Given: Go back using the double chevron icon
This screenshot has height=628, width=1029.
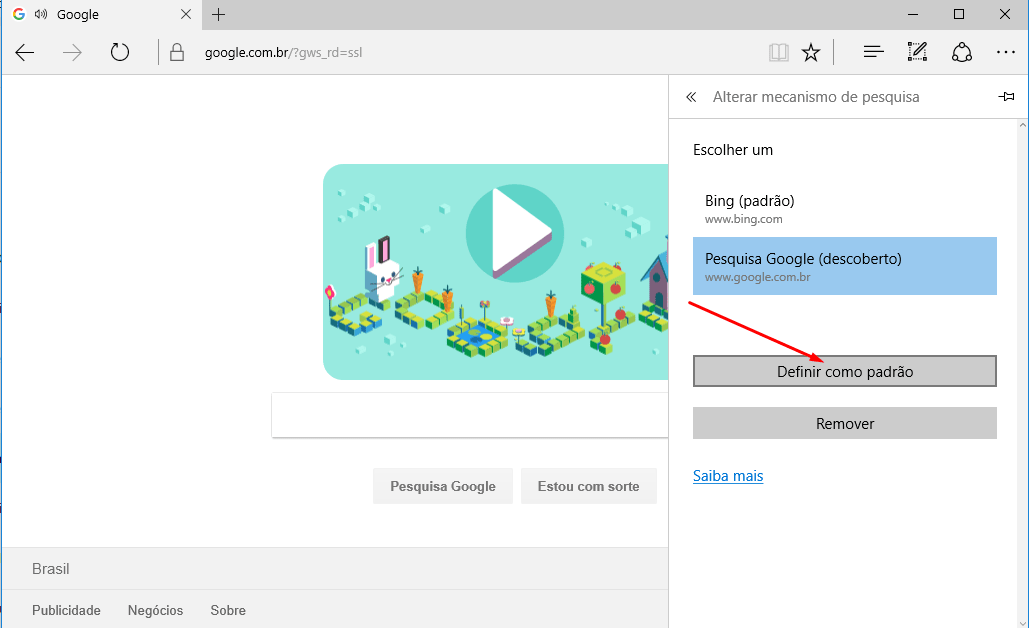Looking at the screenshot, I should (690, 97).
